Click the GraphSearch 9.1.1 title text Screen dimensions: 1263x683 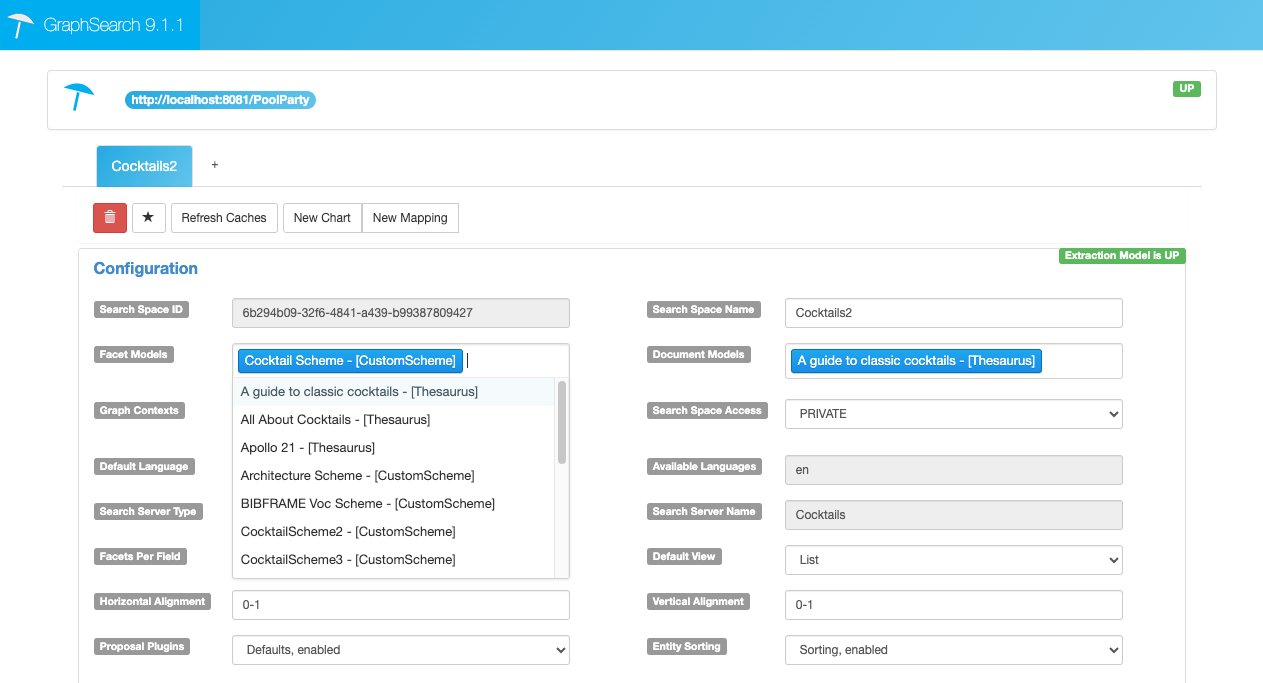click(x=114, y=25)
